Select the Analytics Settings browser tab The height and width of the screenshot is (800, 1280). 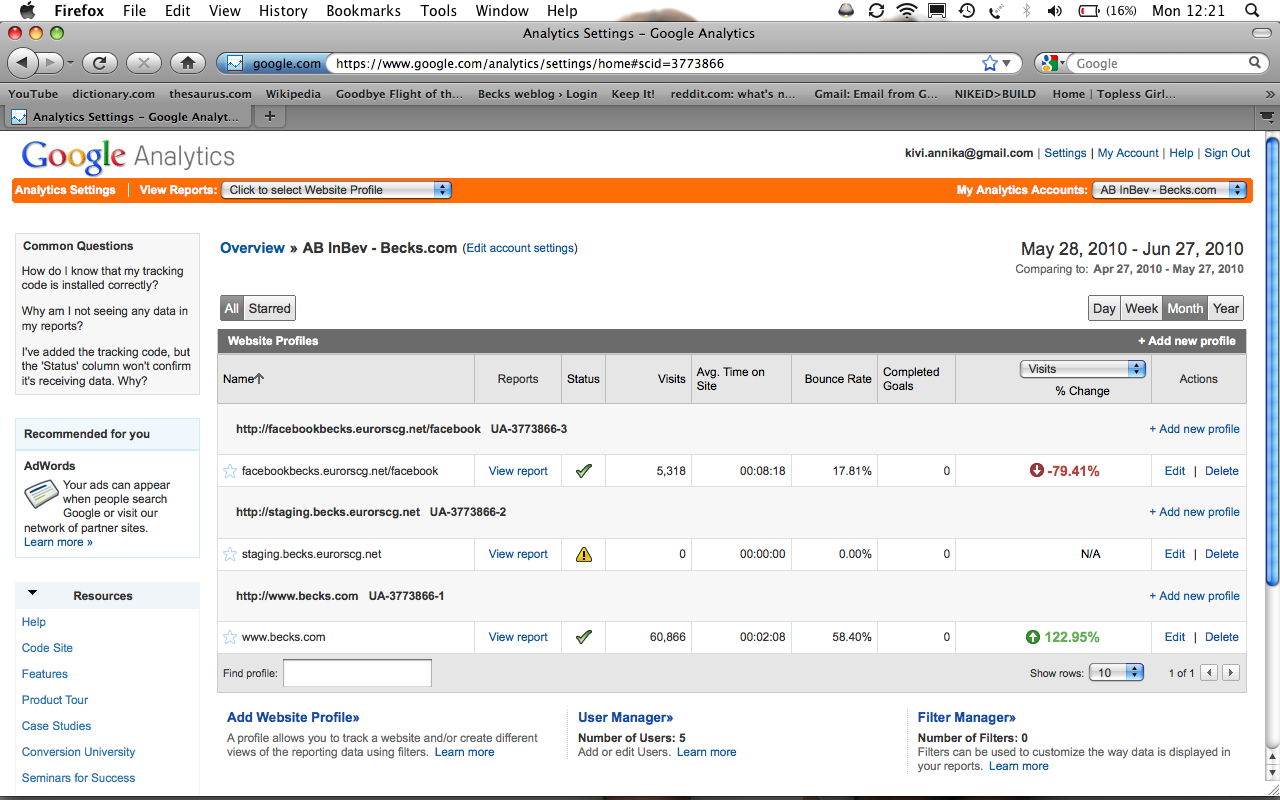pos(127,116)
